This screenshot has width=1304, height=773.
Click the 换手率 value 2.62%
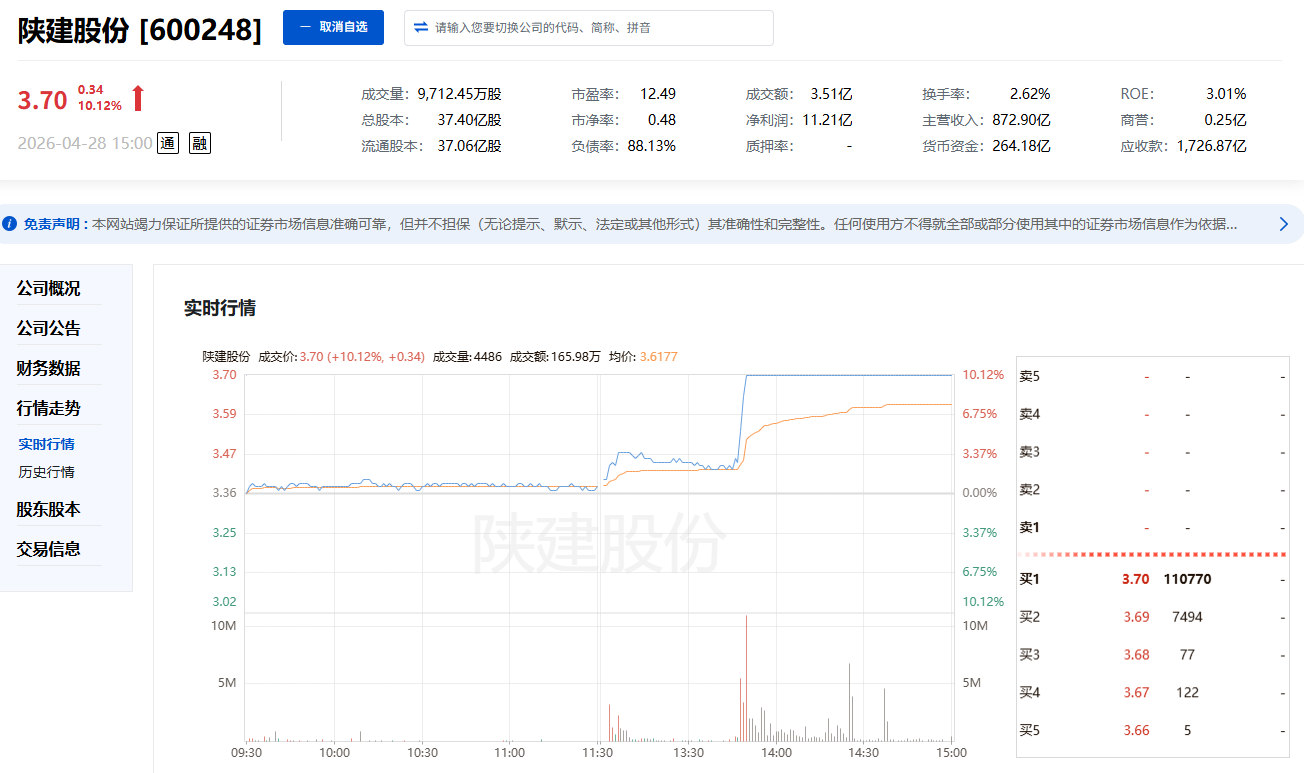point(1030,94)
